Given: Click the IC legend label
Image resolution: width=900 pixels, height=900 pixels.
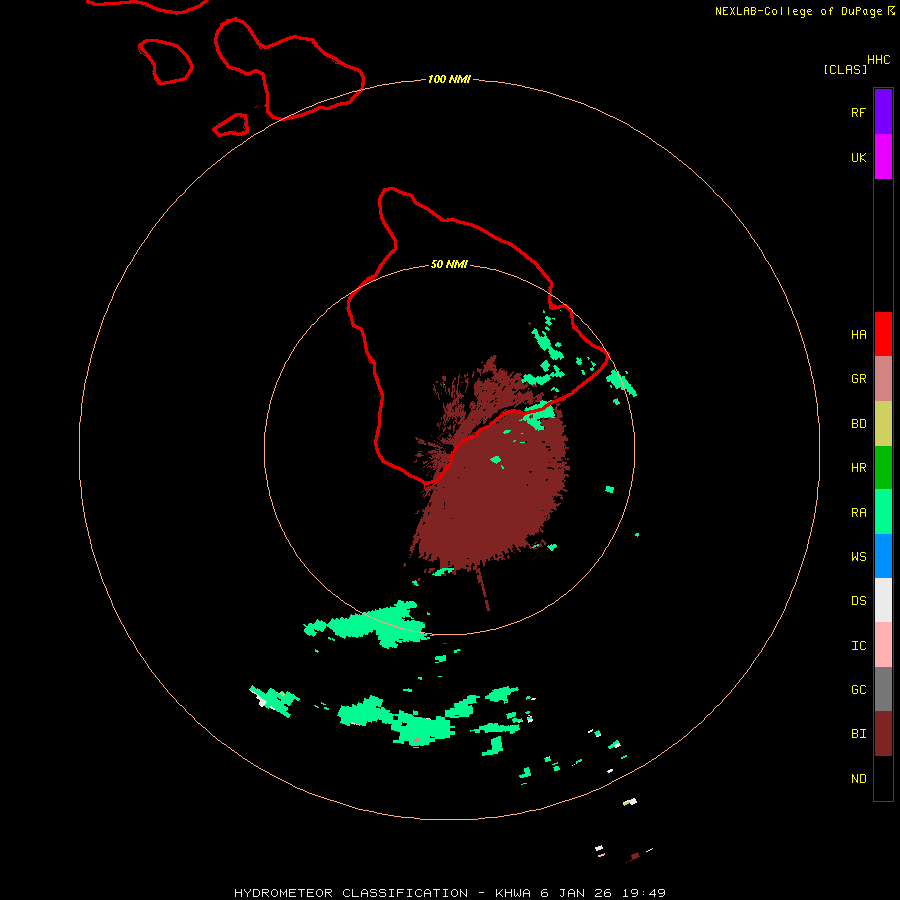Looking at the screenshot, I should coord(858,646).
